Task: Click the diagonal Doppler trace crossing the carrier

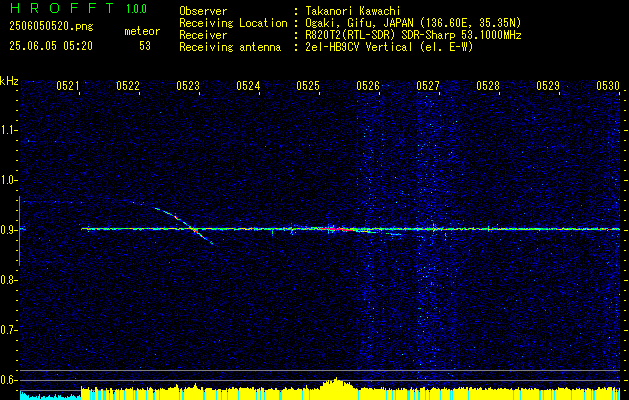Action: point(183,222)
